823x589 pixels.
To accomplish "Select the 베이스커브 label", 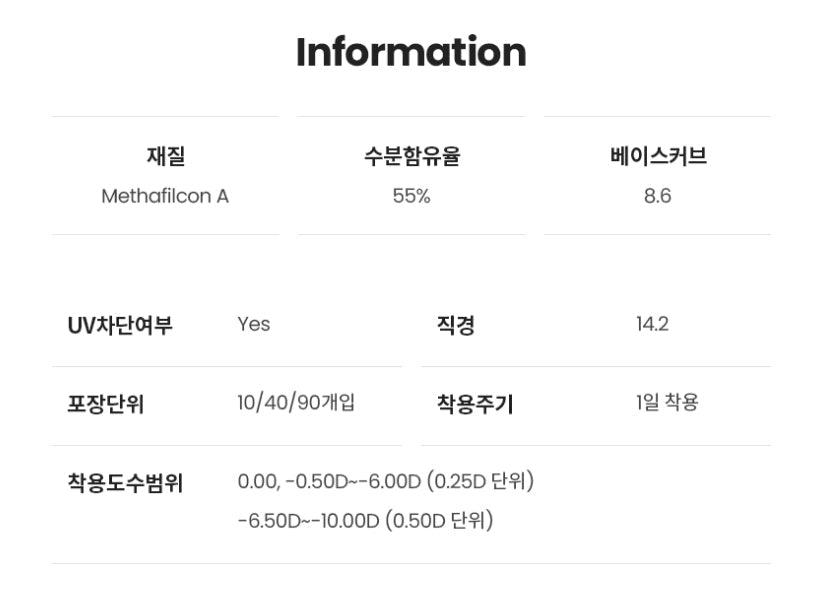I will [657, 156].
